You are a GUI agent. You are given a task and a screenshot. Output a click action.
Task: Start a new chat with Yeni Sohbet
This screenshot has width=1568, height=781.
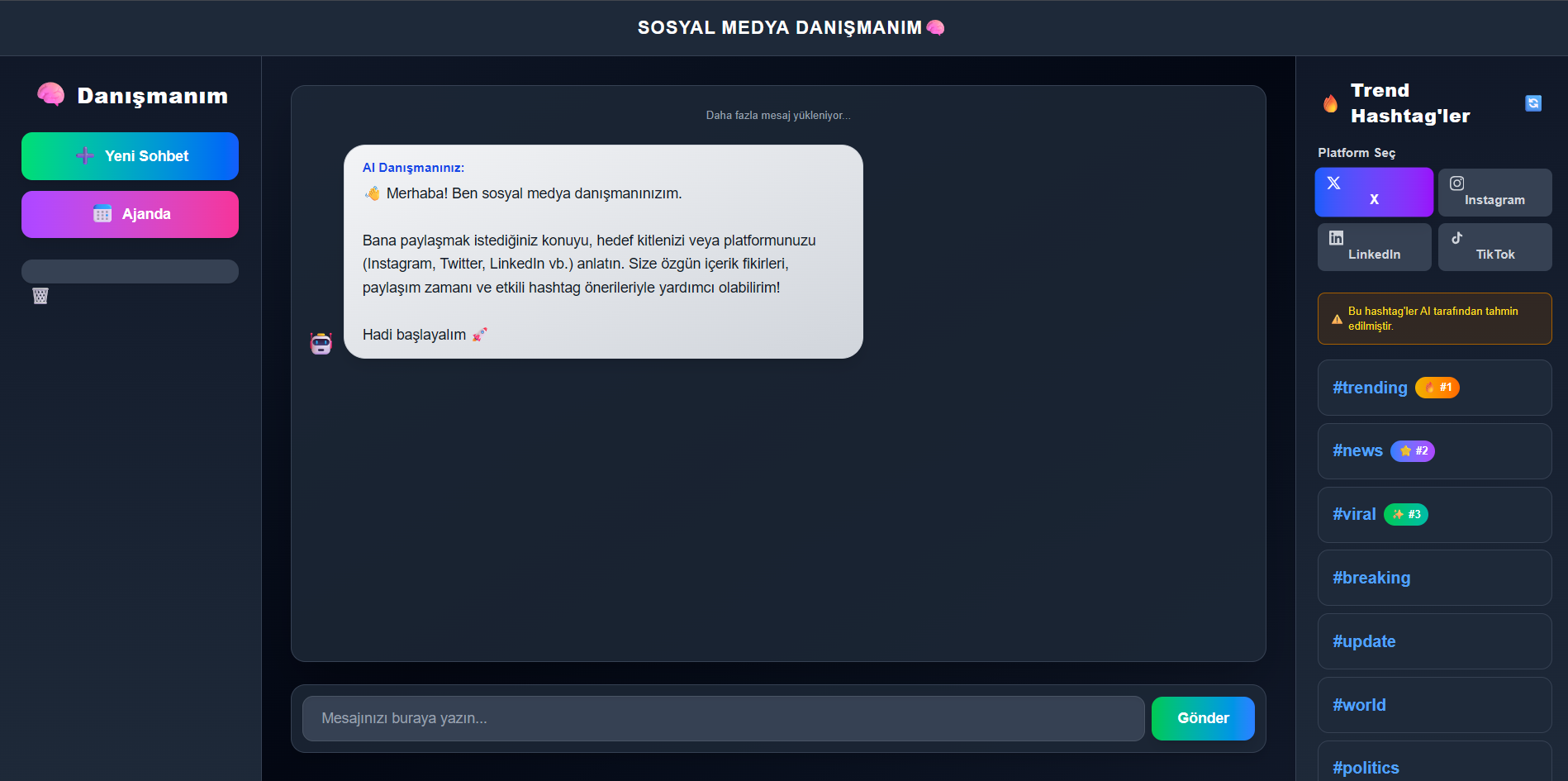coord(130,156)
